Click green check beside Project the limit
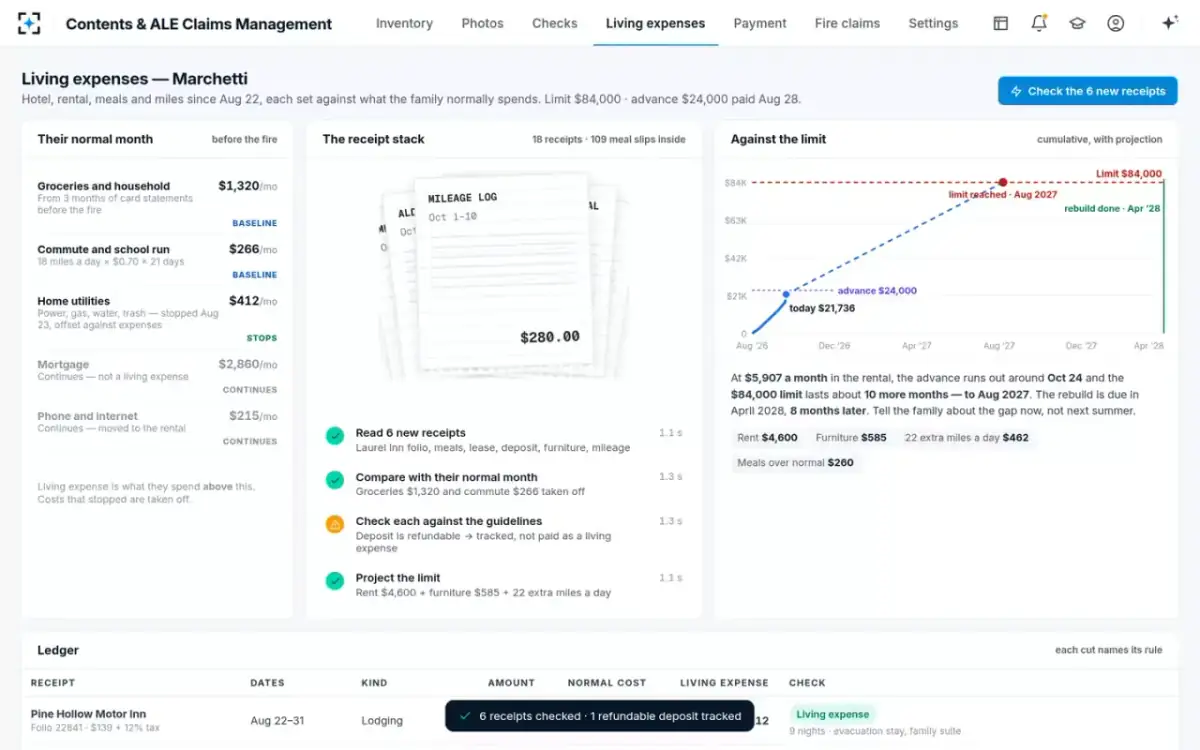 tap(335, 580)
